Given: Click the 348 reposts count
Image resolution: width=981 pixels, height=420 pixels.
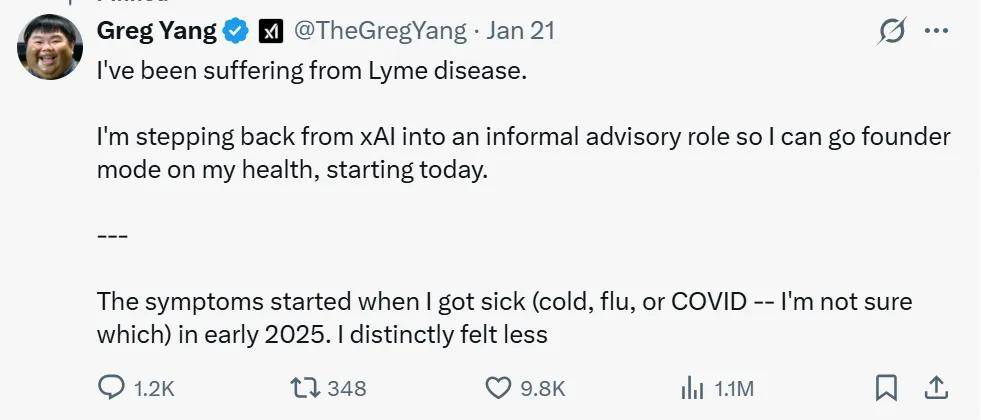Looking at the screenshot, I should click(x=347, y=388).
